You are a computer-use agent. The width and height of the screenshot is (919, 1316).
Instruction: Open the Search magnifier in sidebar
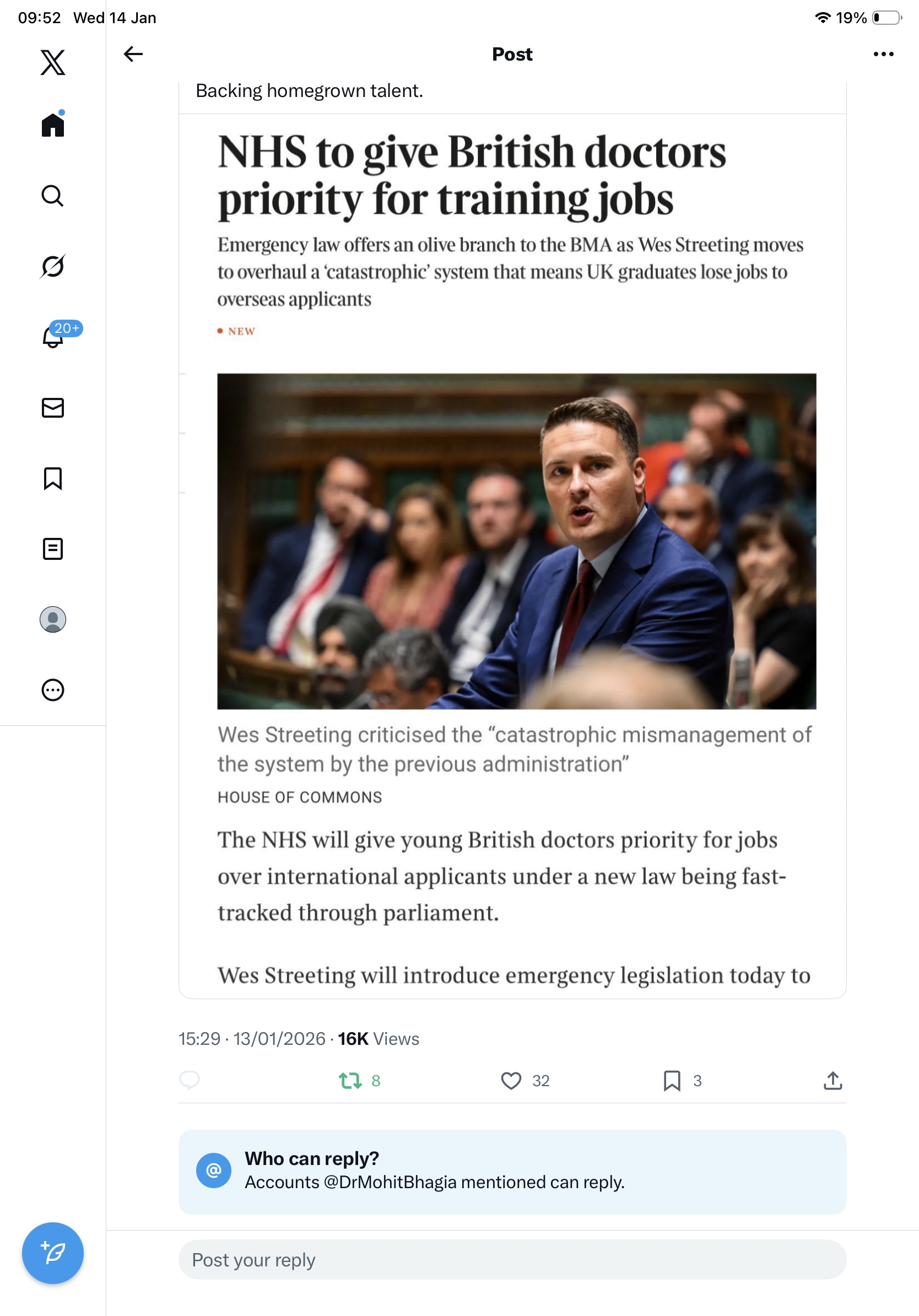tap(53, 196)
